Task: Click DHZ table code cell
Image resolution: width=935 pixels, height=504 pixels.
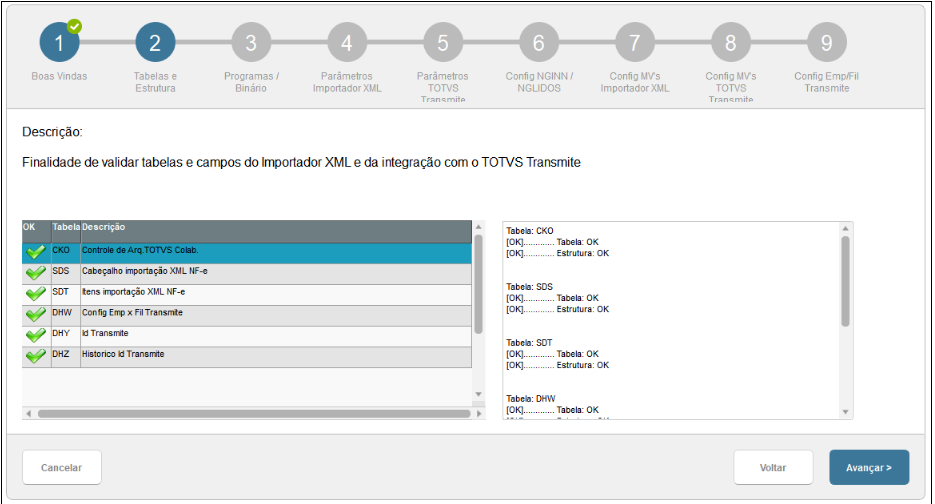Action: [x=66, y=357]
